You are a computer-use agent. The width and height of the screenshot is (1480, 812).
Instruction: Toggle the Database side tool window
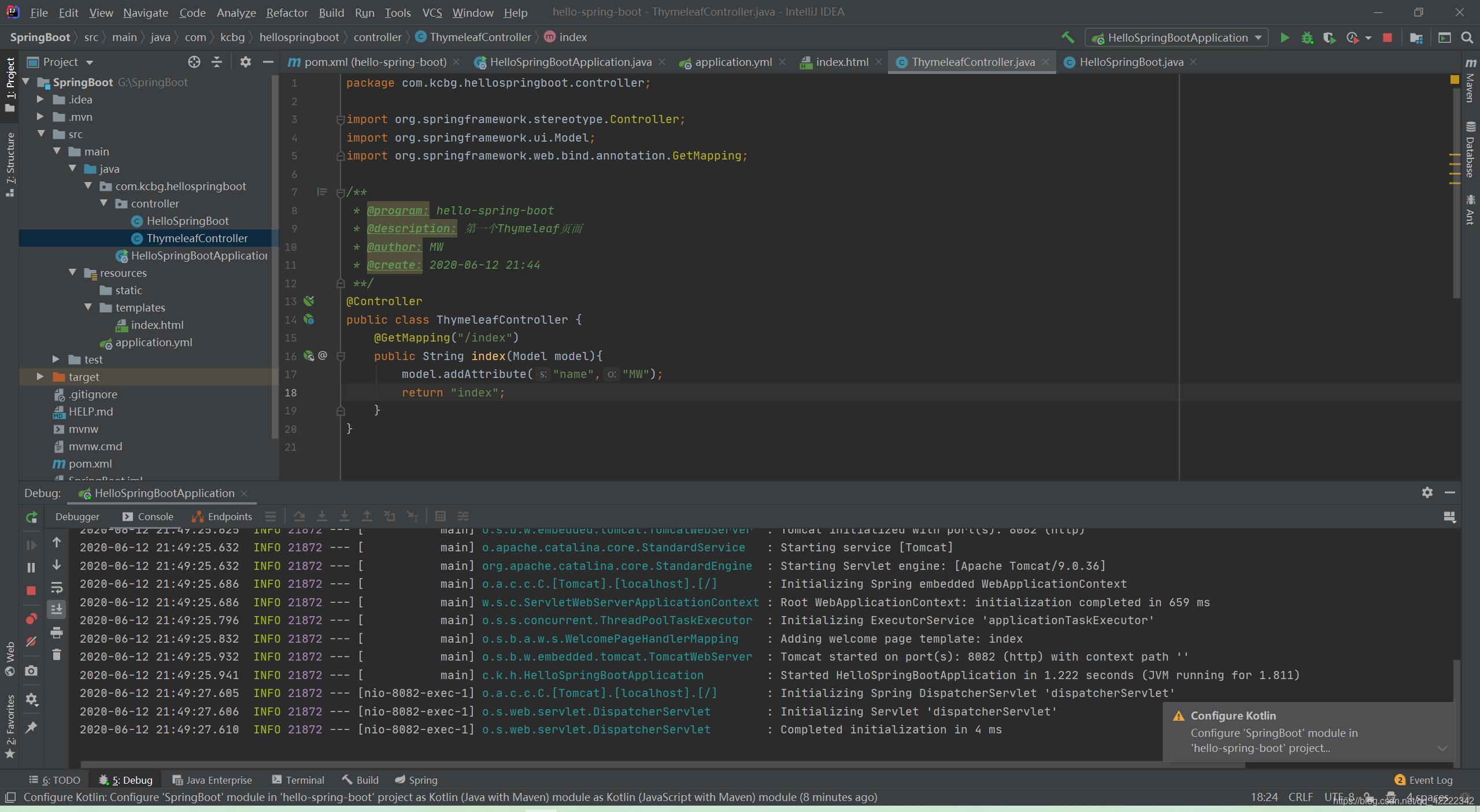(x=1470, y=150)
